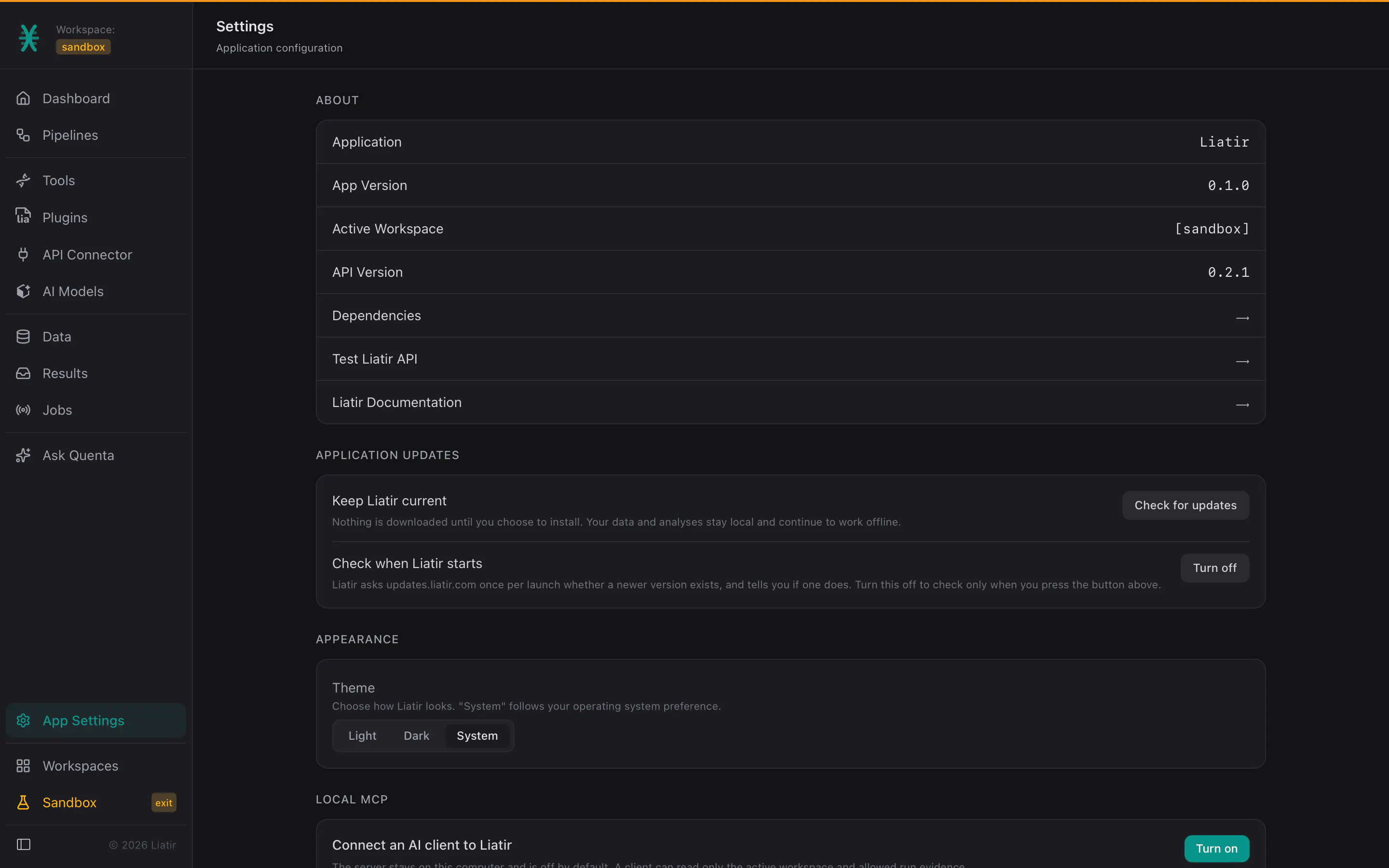Click the AI Models cube icon
This screenshot has width=1389, height=868.
[23, 291]
